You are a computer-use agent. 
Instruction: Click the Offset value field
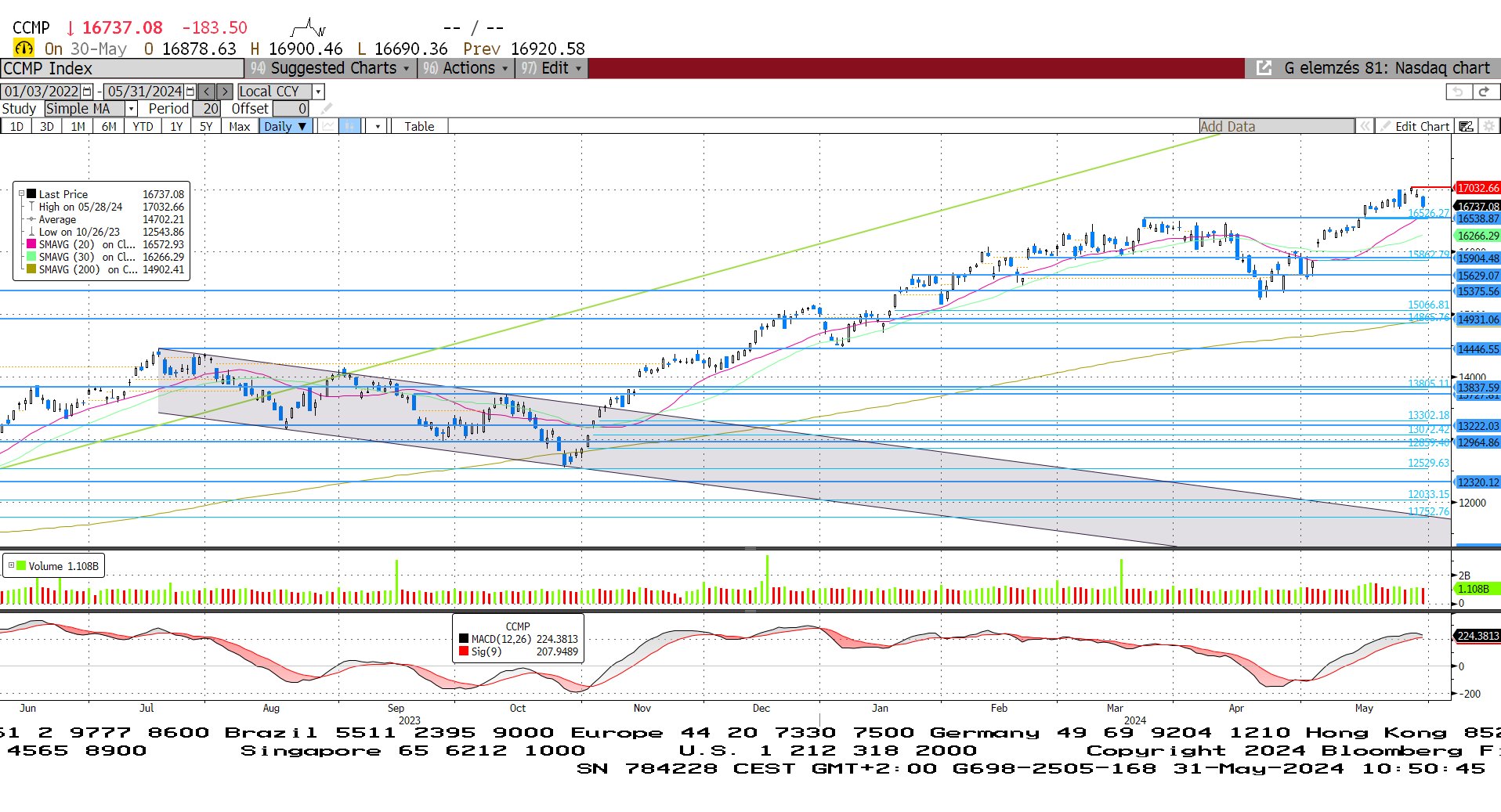(x=291, y=109)
